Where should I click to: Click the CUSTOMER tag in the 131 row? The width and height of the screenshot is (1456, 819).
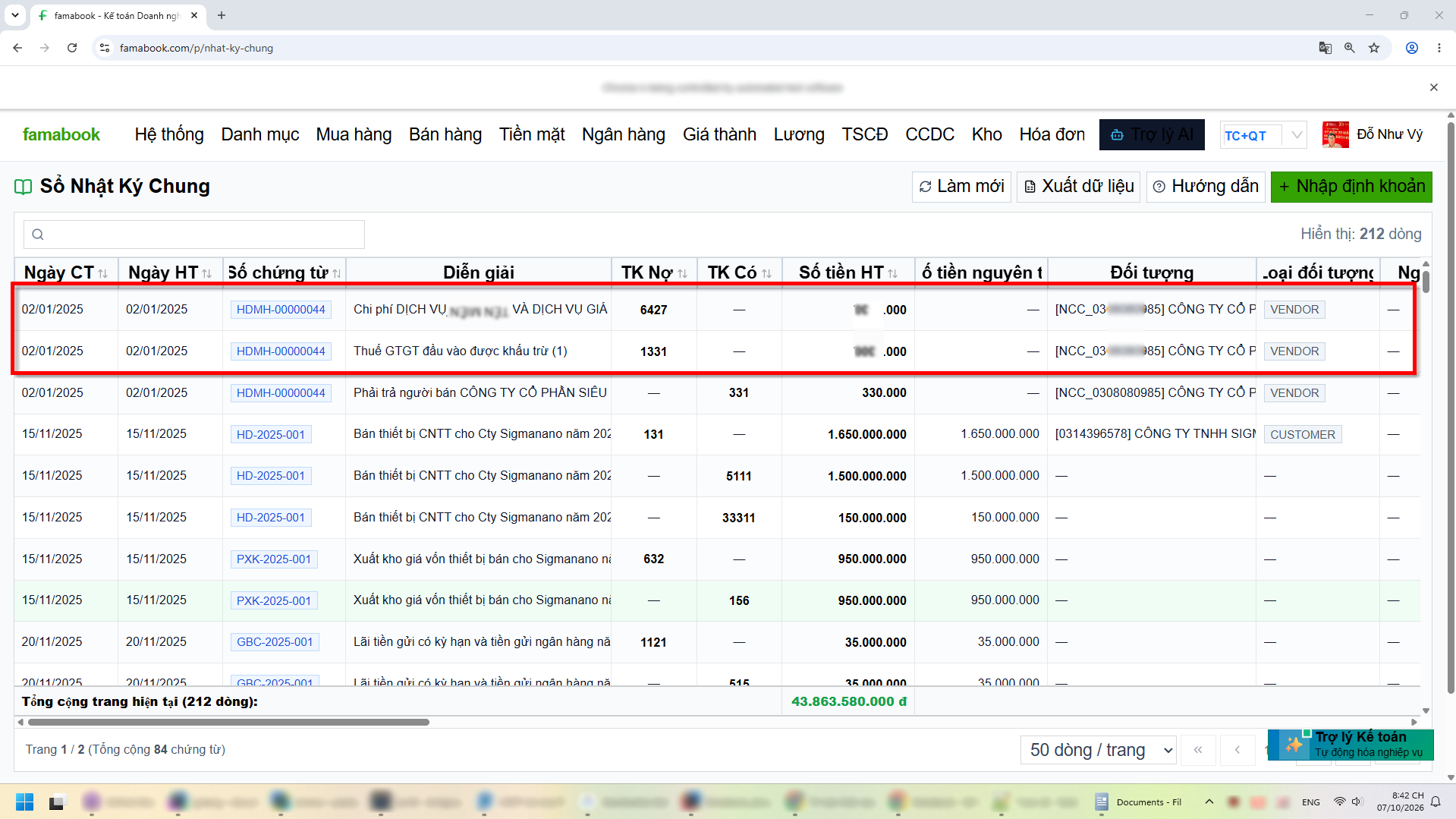coord(1303,435)
